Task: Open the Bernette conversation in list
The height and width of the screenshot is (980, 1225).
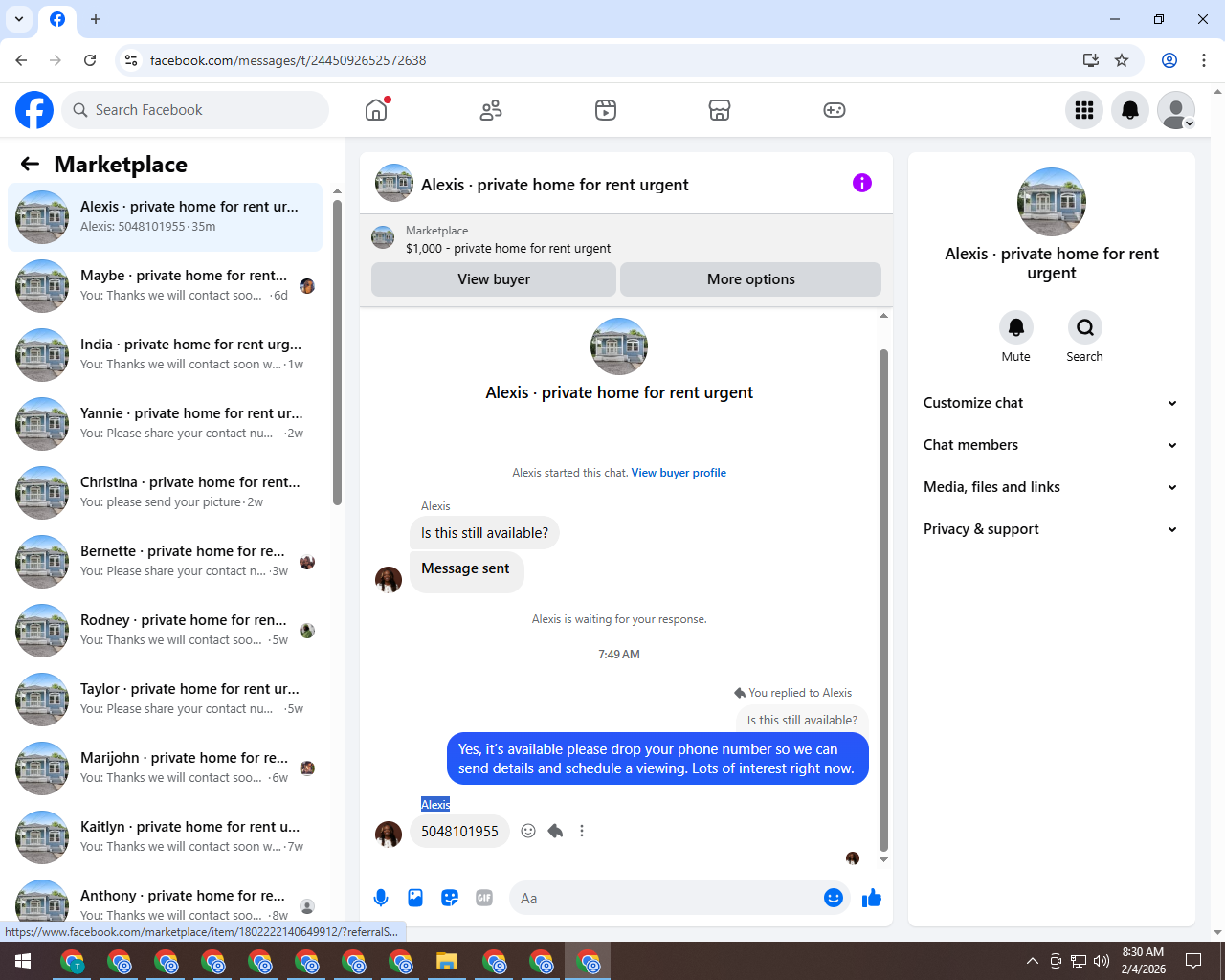Action: coord(165,562)
